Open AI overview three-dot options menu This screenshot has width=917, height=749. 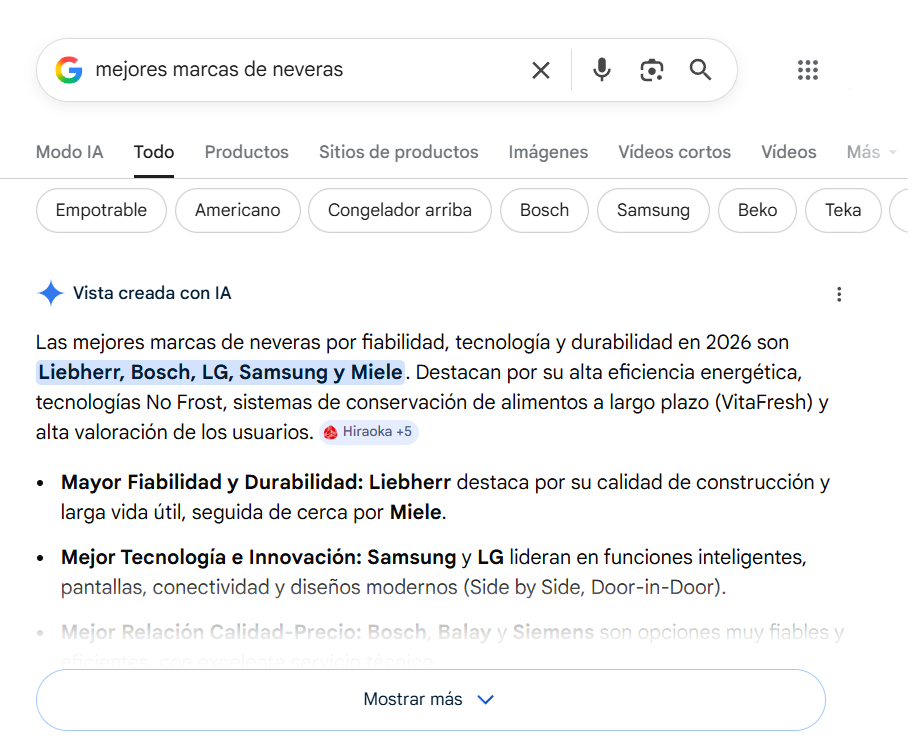[839, 294]
